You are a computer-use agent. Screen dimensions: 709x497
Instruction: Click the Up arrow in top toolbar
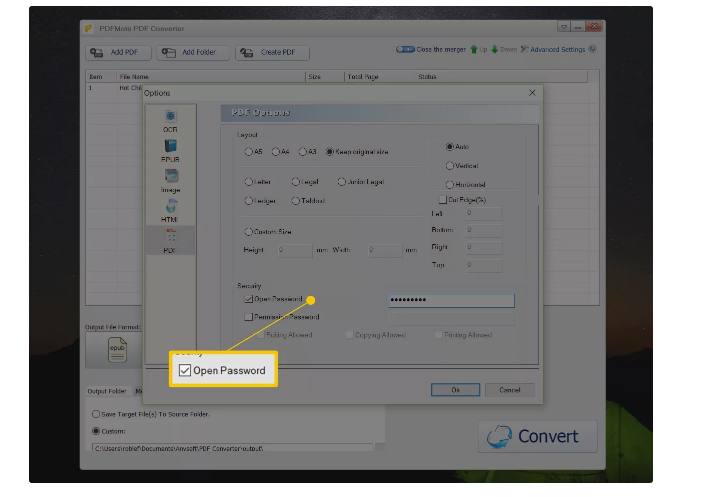click(478, 50)
